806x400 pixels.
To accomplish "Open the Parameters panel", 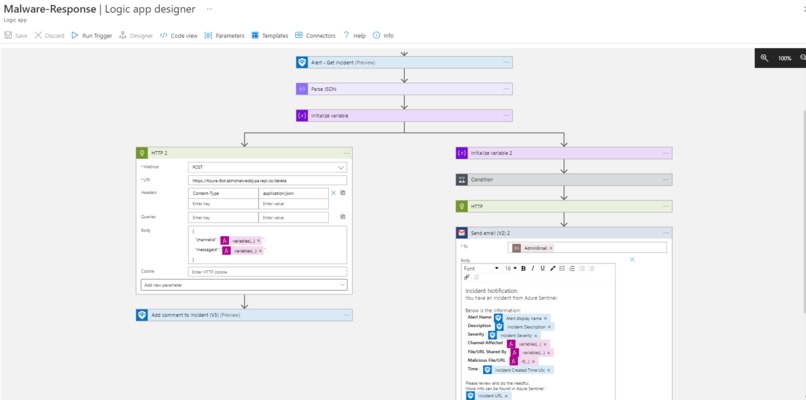I will pyautogui.click(x=224, y=35).
